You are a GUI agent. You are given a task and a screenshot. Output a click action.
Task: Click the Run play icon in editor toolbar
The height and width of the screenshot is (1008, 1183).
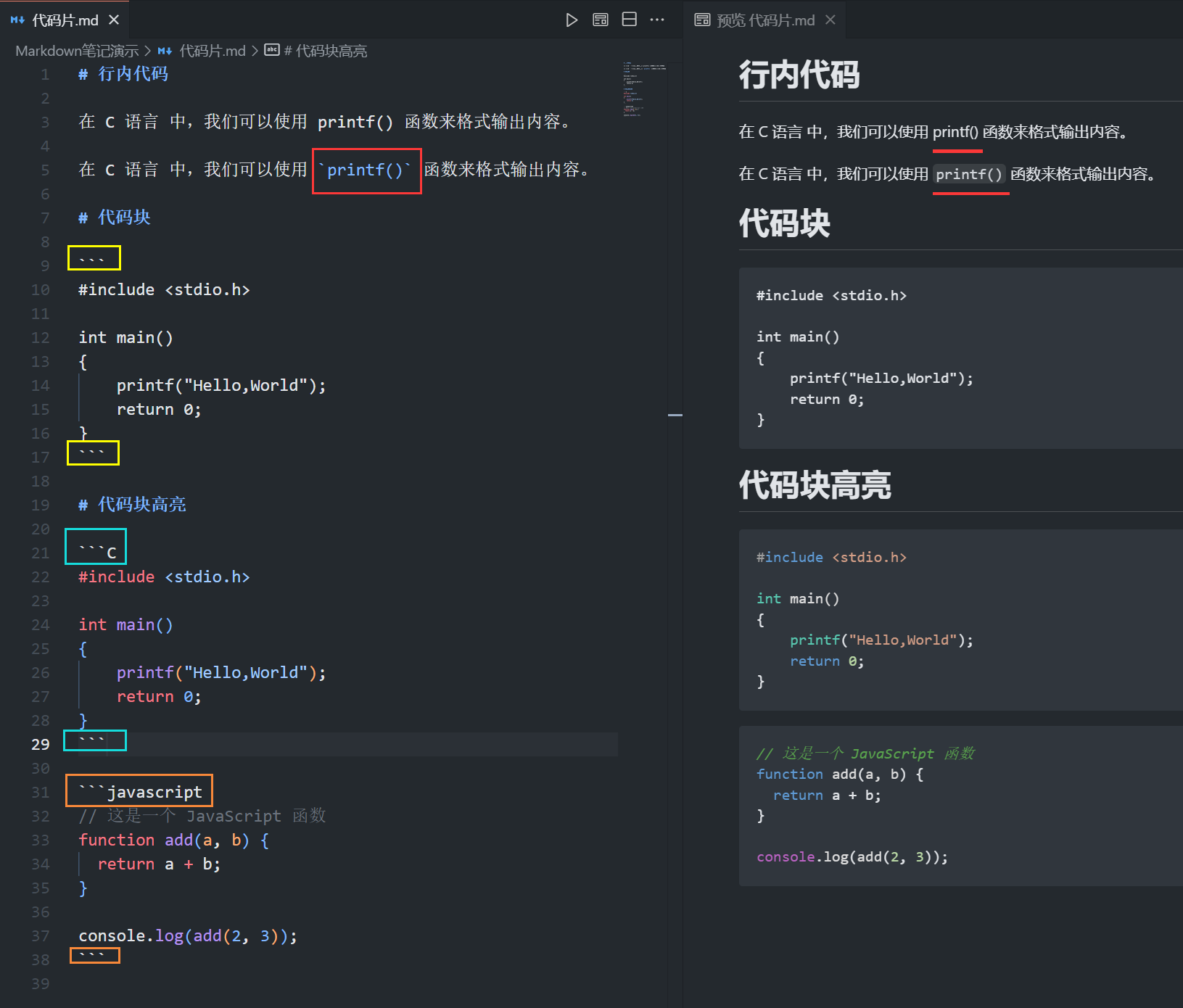tap(572, 20)
